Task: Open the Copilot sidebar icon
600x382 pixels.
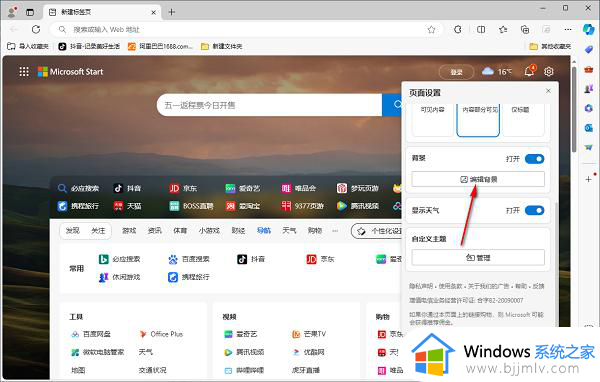Action: [x=589, y=29]
